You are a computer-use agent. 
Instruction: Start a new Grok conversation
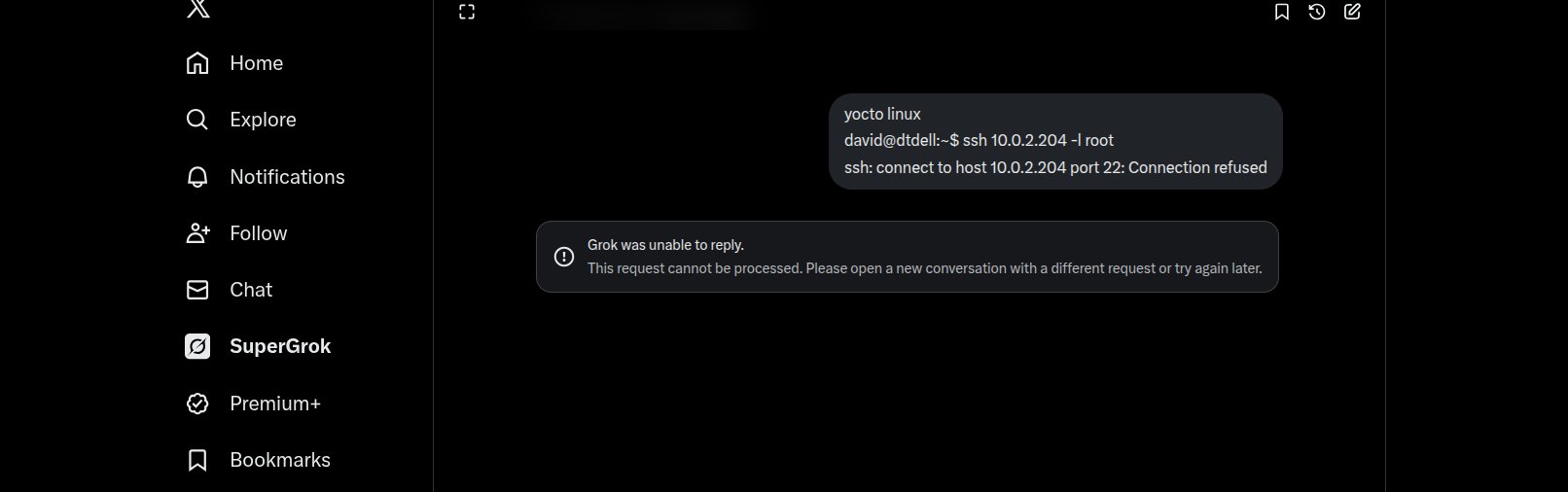pyautogui.click(x=1352, y=12)
